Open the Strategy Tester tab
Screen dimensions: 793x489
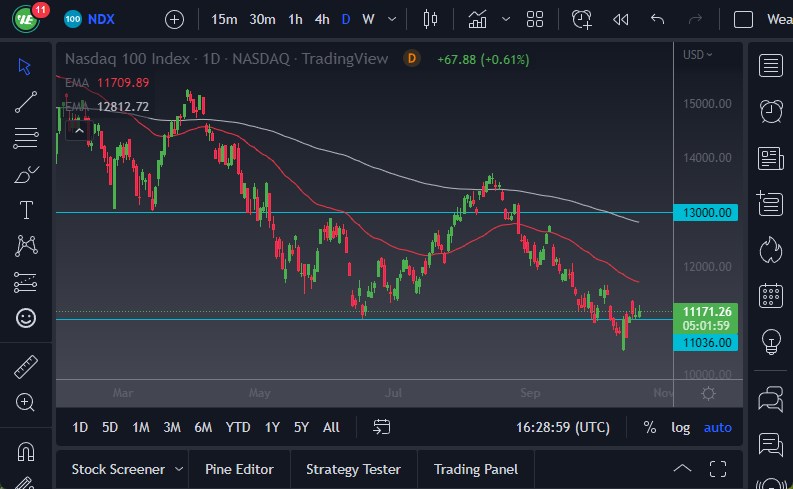click(x=353, y=469)
